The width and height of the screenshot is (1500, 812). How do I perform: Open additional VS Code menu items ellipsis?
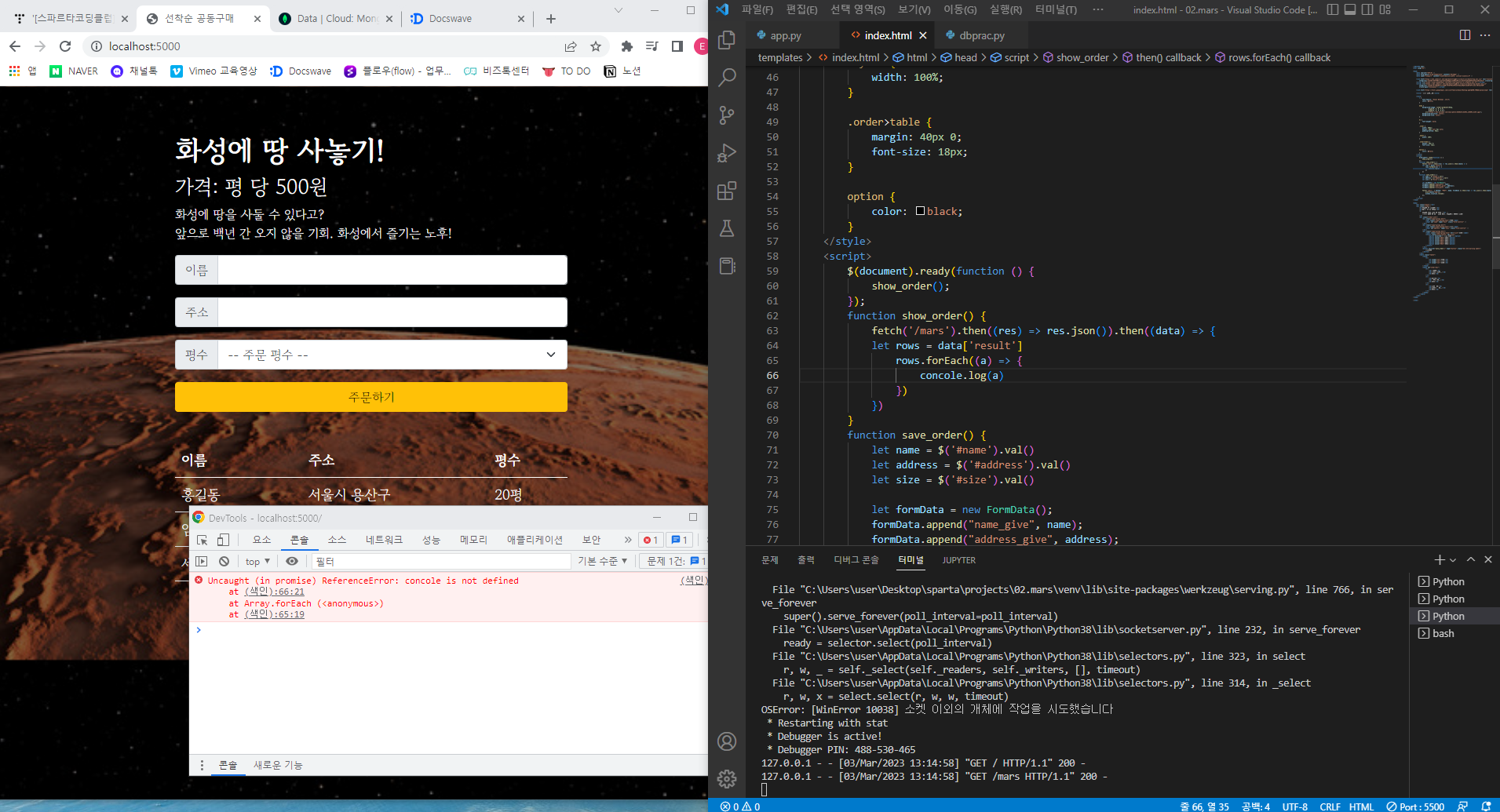pos(1098,9)
